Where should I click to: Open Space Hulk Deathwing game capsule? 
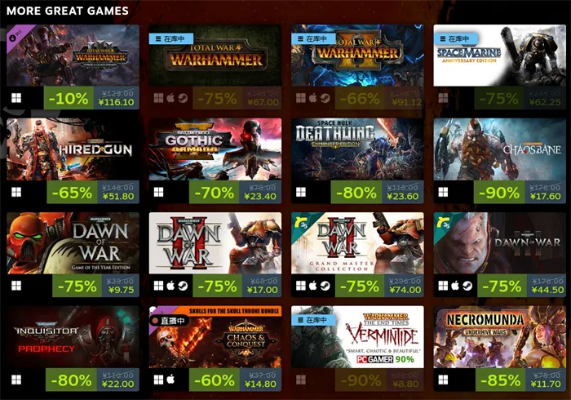(x=358, y=149)
